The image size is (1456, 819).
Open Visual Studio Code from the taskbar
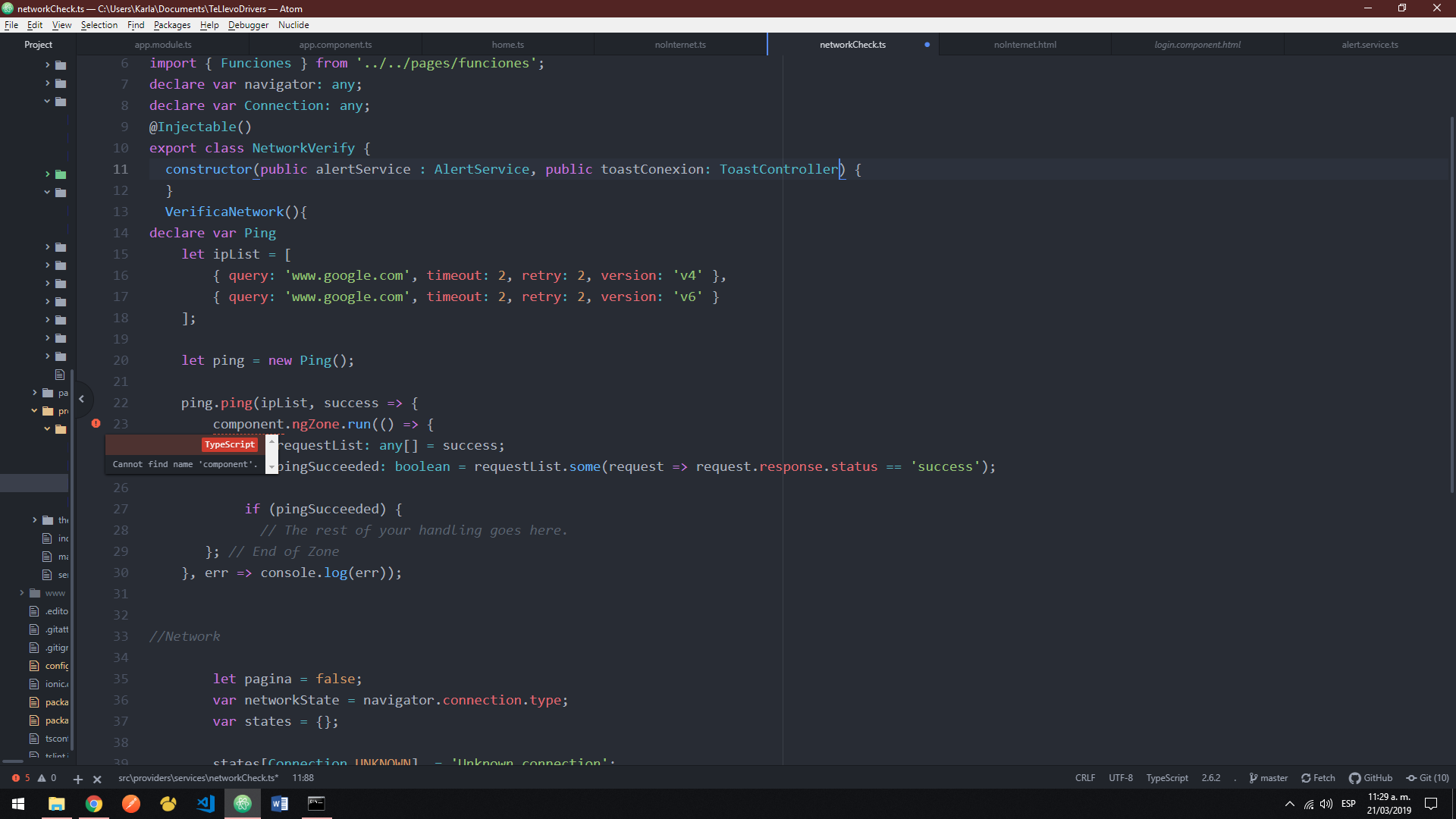(x=205, y=803)
